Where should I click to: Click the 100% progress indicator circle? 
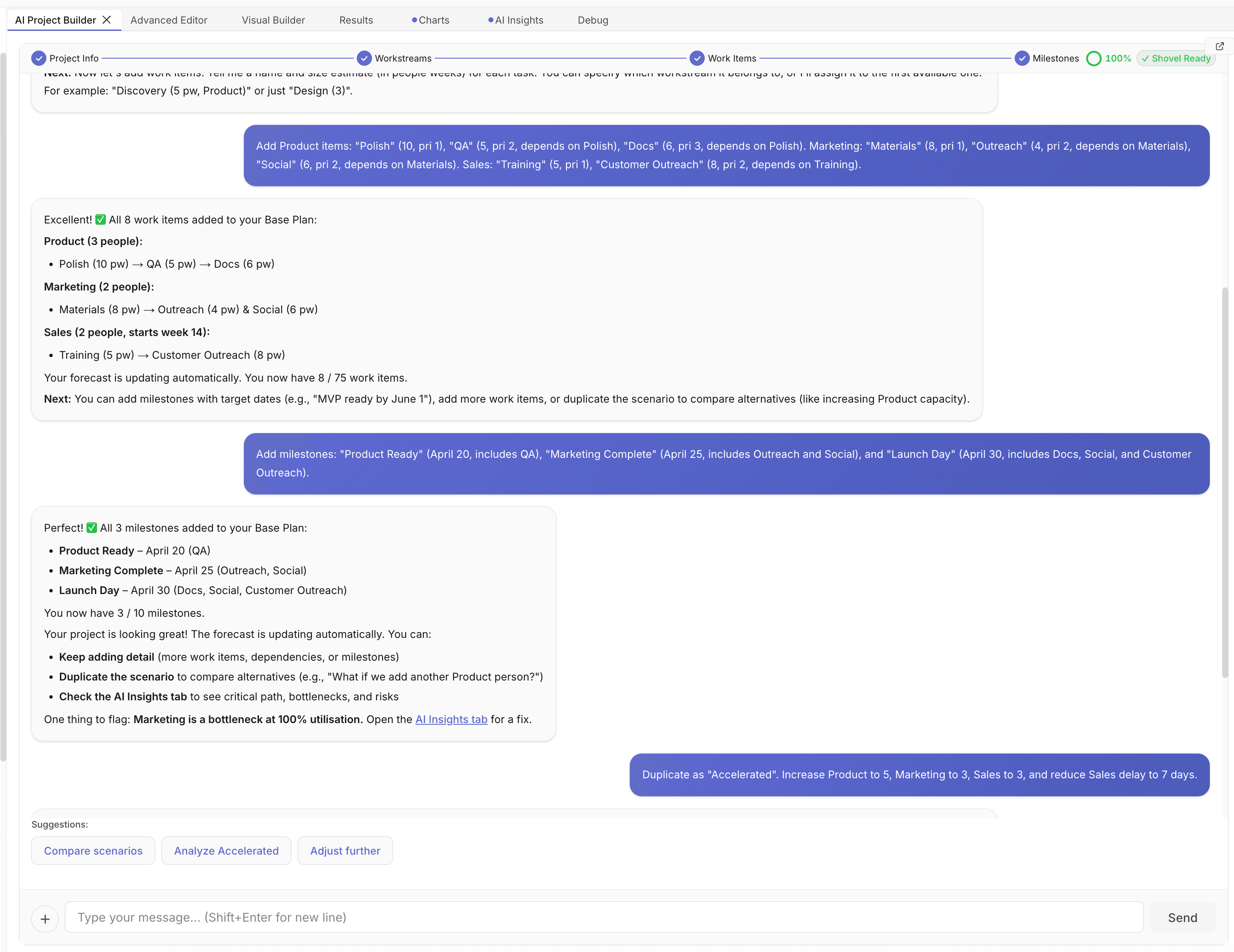pyautogui.click(x=1094, y=58)
